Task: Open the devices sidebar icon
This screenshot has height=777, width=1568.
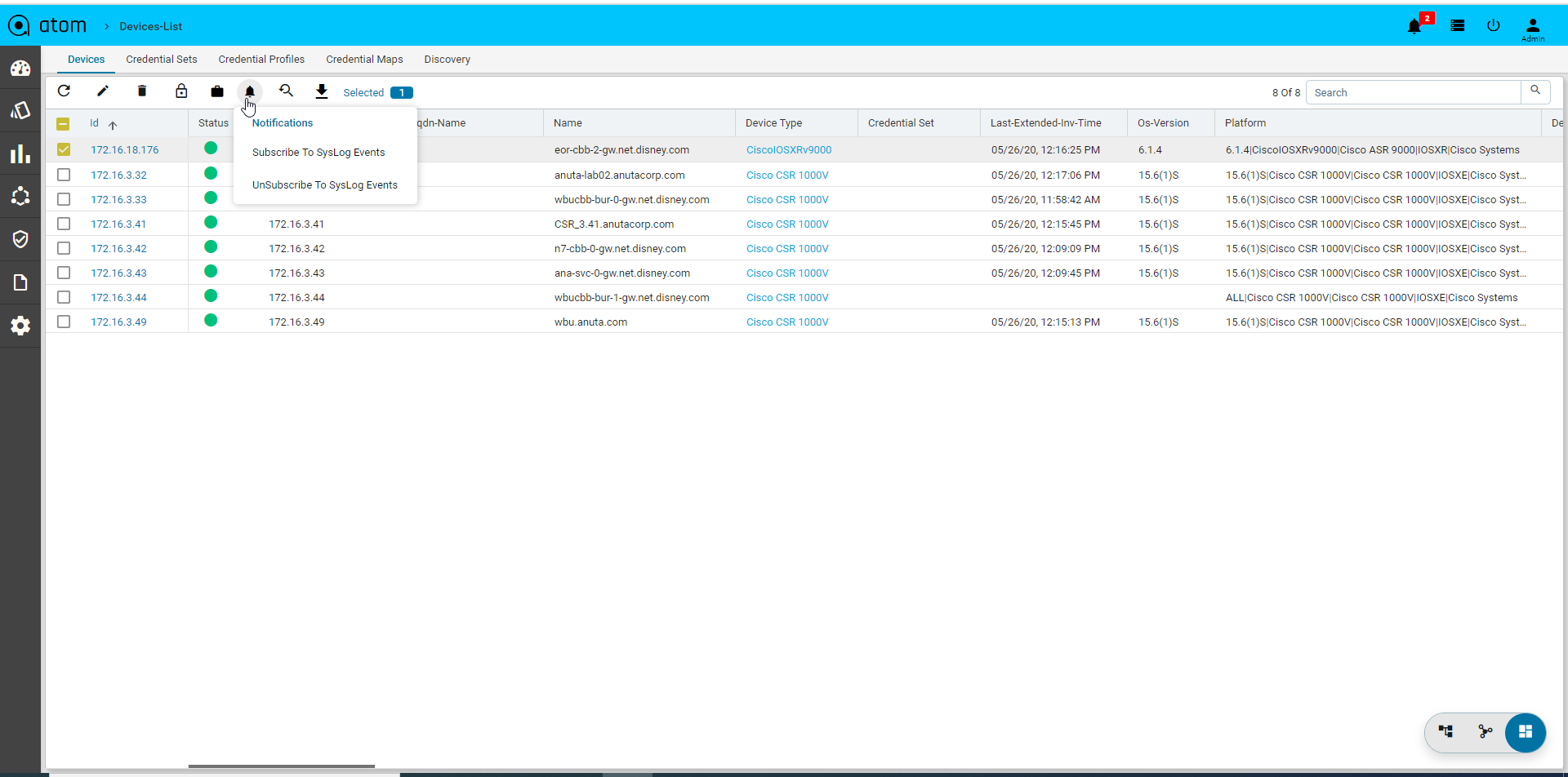Action: (x=20, y=110)
